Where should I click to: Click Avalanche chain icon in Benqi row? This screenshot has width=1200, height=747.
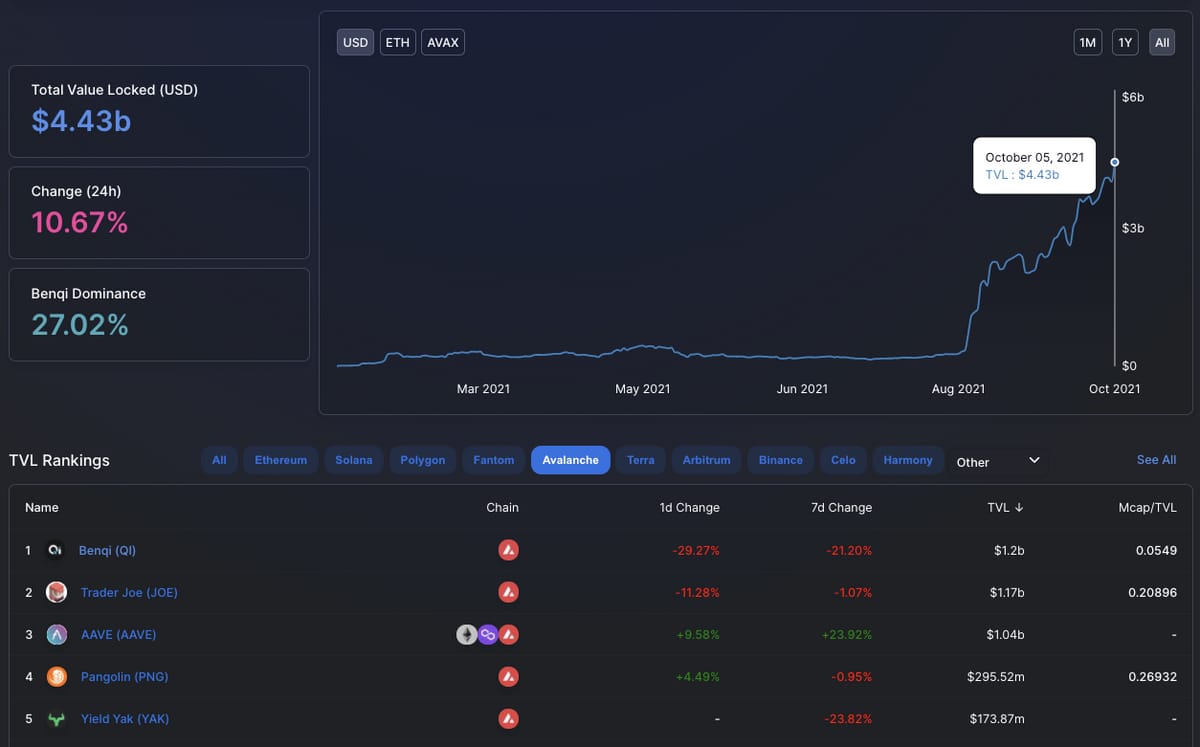pyautogui.click(x=508, y=550)
